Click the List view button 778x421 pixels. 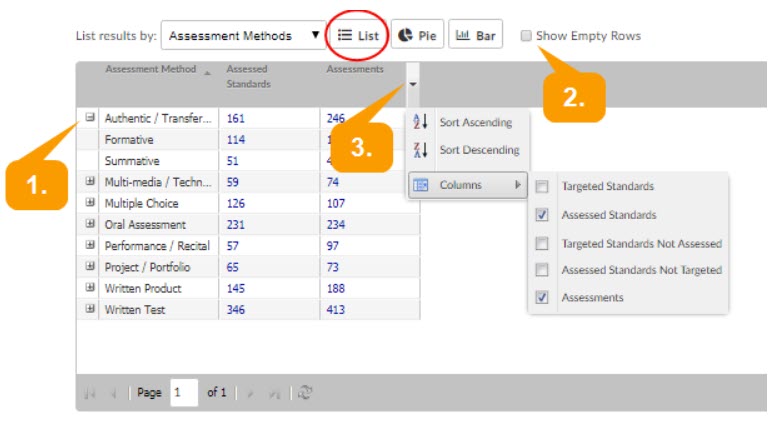tap(358, 36)
